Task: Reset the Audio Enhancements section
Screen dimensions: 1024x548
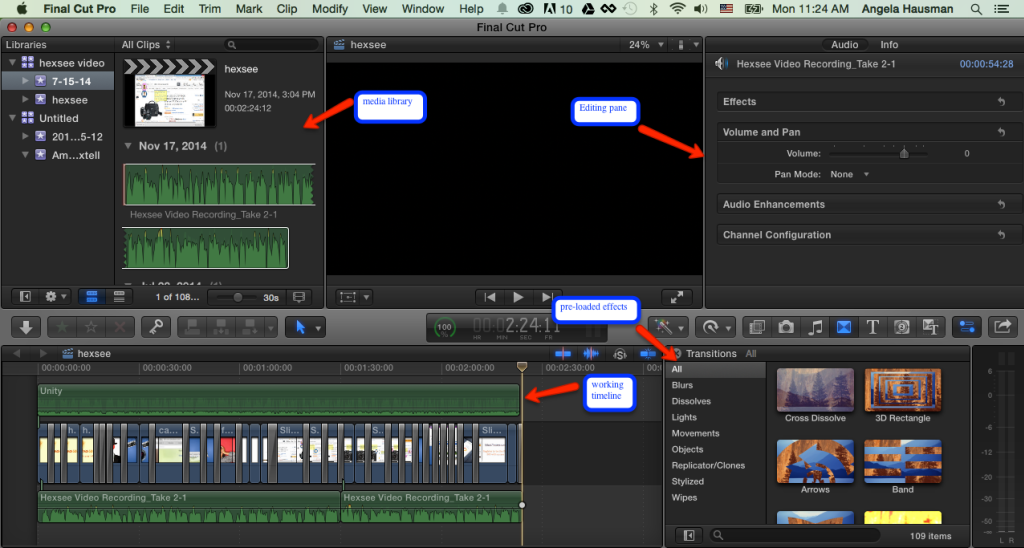Action: [x=1001, y=204]
